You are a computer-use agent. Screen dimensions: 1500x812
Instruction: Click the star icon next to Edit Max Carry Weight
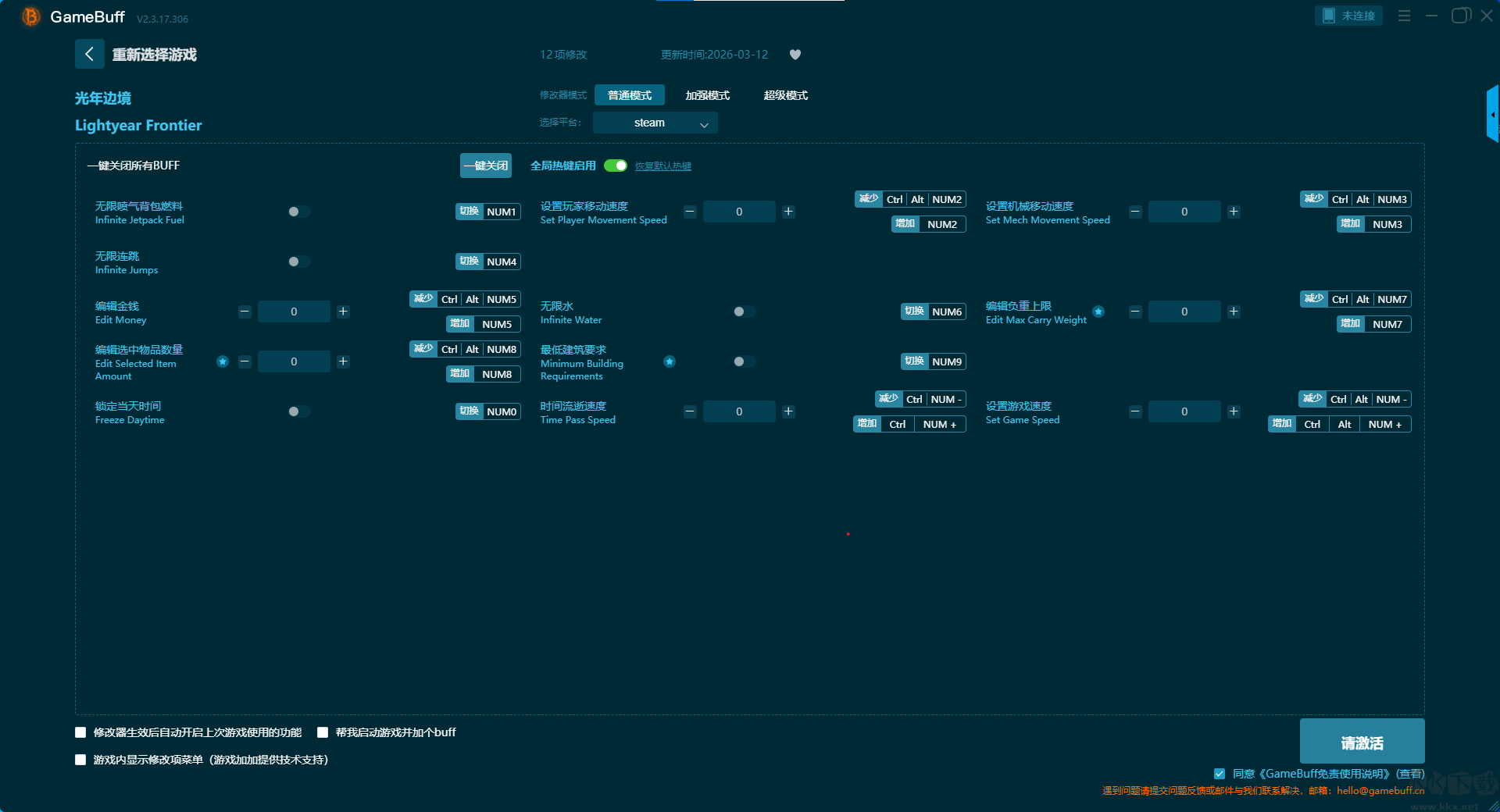pyautogui.click(x=1098, y=312)
